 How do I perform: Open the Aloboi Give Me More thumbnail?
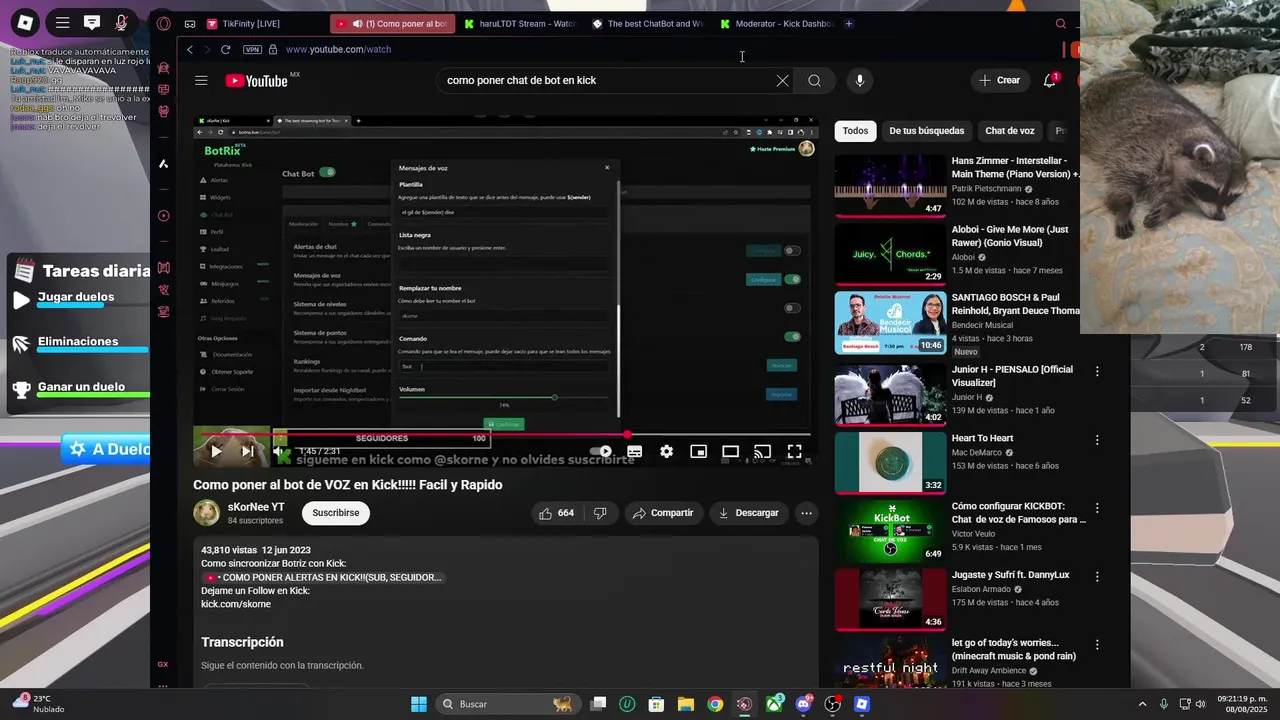point(890,254)
